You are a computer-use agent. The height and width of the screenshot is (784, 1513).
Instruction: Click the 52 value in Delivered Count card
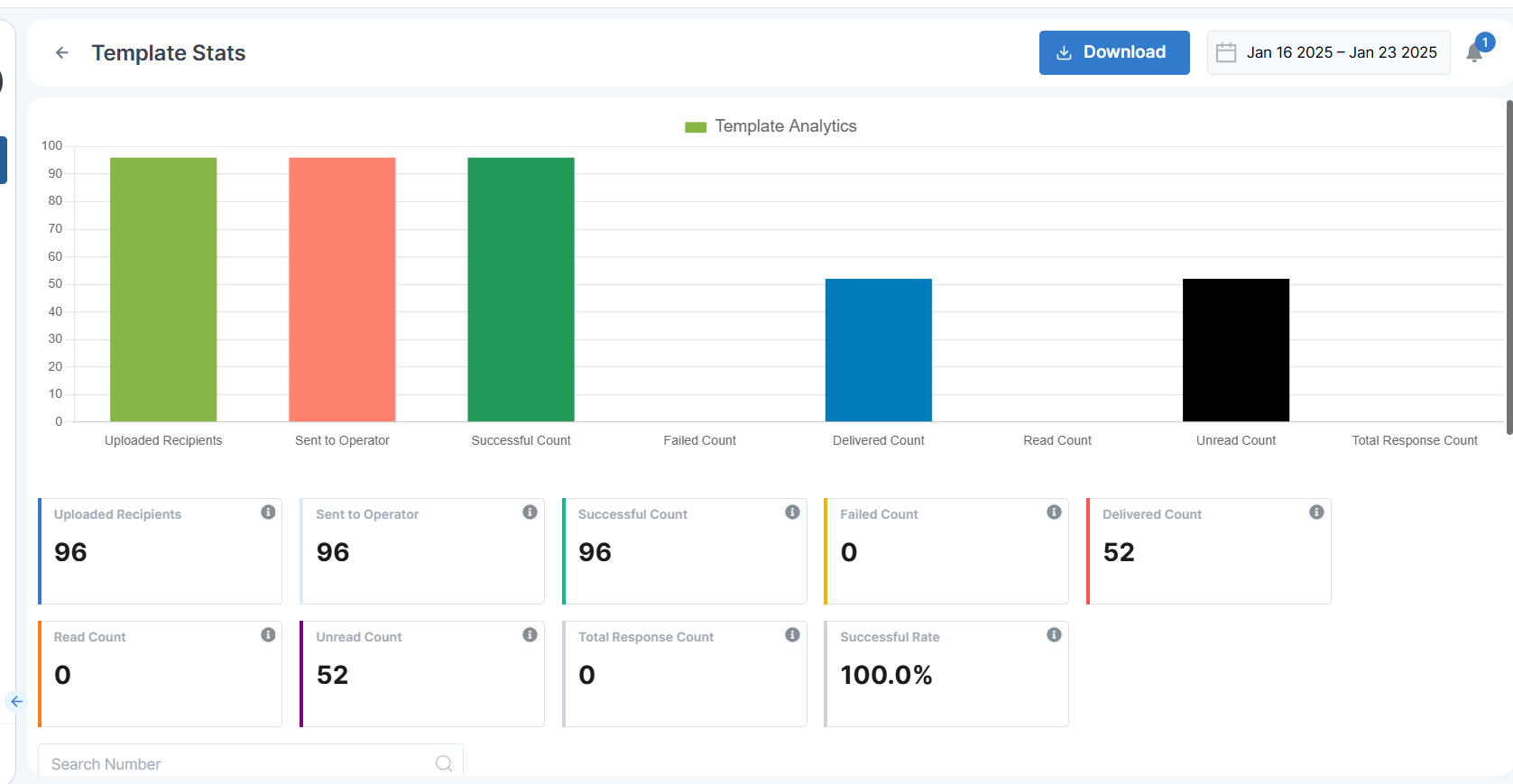(x=1119, y=552)
